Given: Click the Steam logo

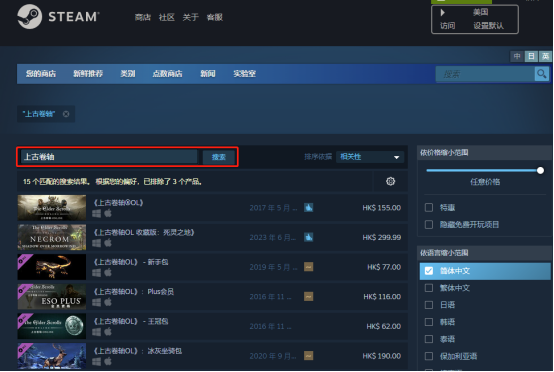Looking at the screenshot, I should [58, 16].
